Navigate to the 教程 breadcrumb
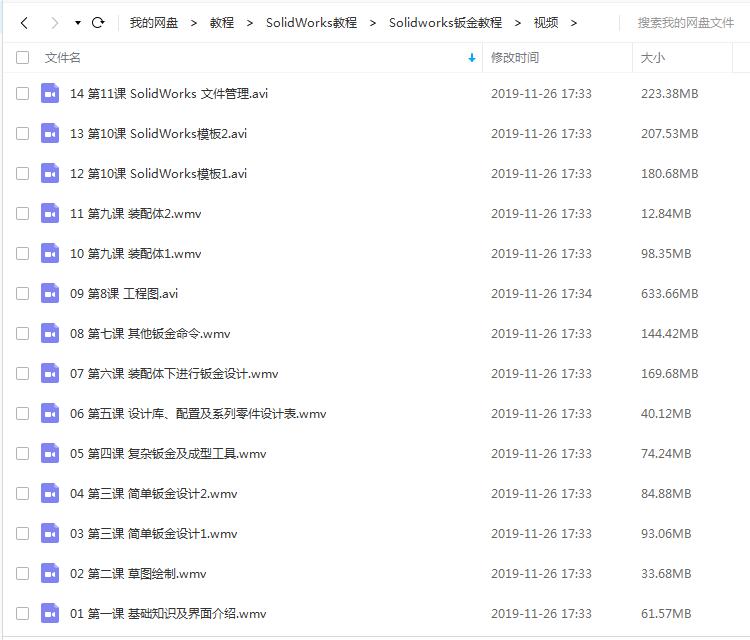 point(221,22)
